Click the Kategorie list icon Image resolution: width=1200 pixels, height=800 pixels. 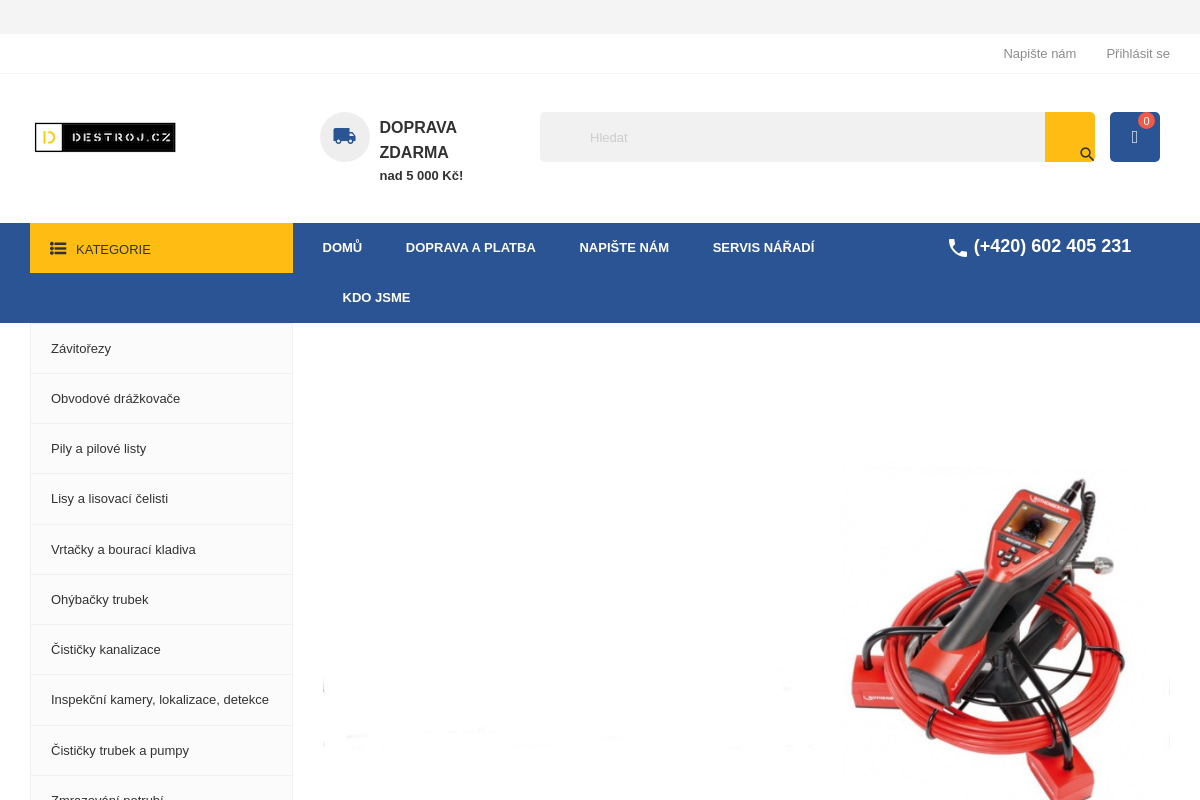click(x=58, y=249)
